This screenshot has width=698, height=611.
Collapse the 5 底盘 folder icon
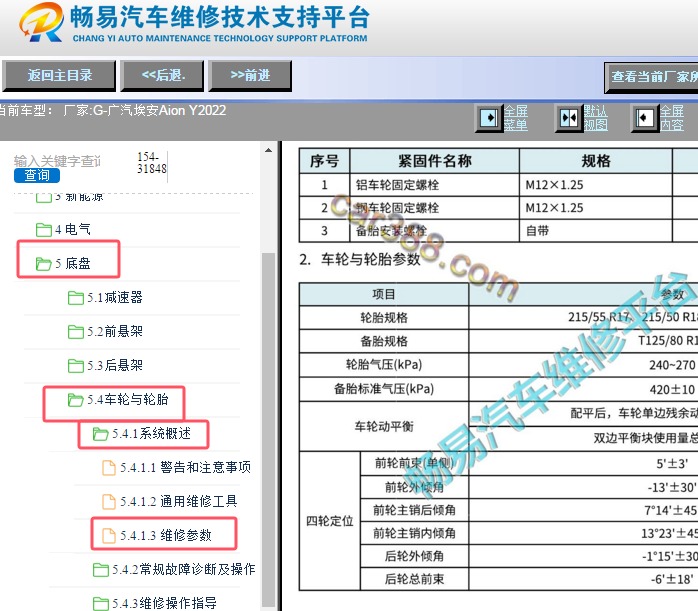click(44, 263)
